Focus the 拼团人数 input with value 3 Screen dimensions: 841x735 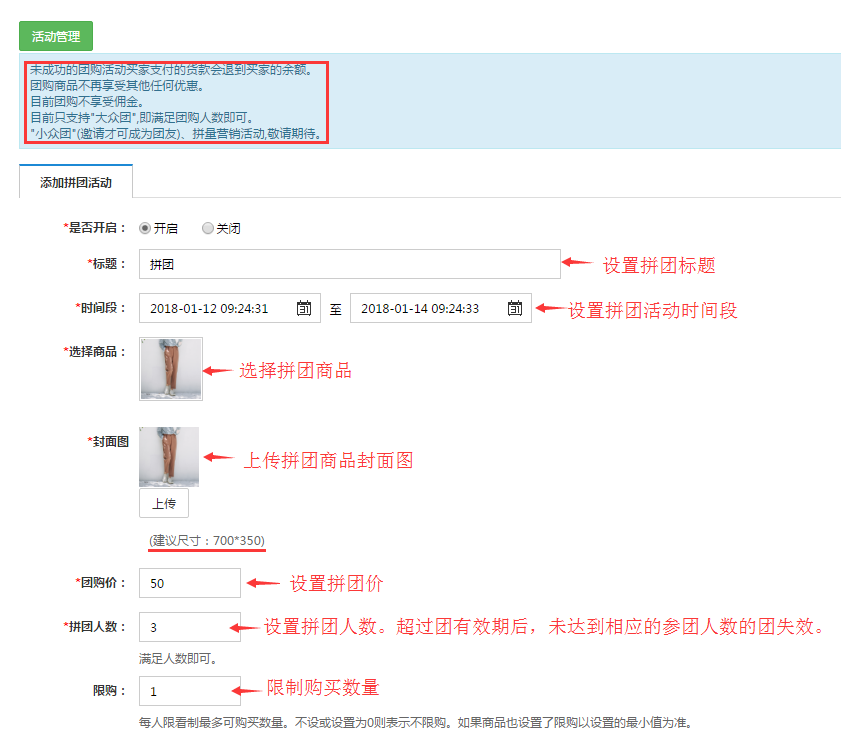[x=190, y=627]
